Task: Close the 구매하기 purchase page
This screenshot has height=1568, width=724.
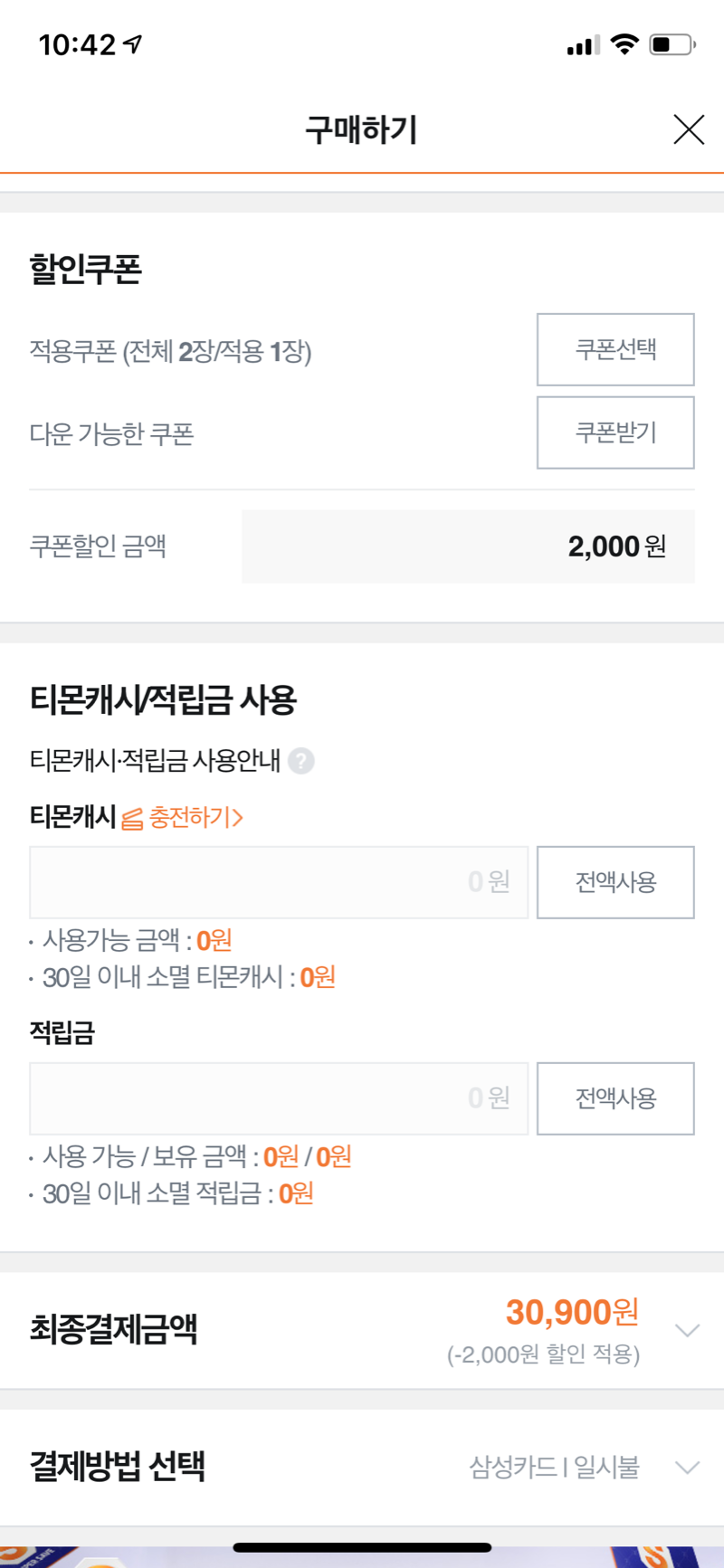Action: click(x=689, y=130)
